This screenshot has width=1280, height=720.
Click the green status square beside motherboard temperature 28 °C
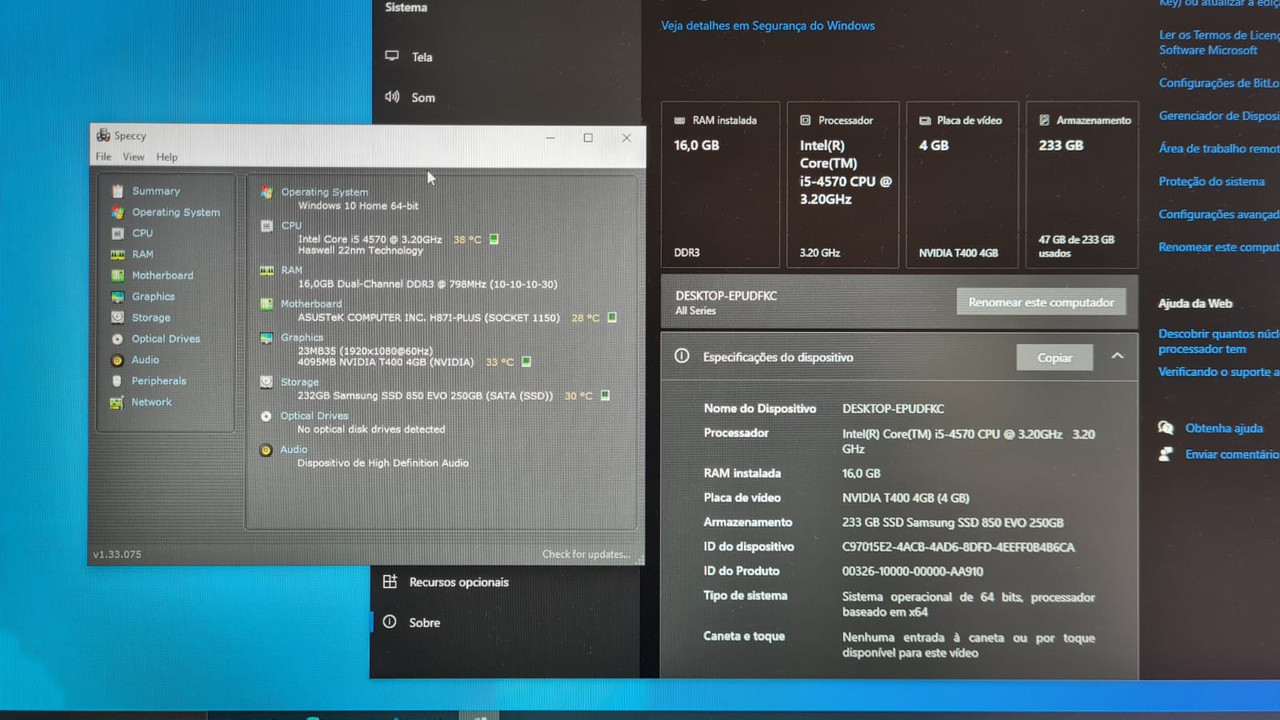(612, 318)
